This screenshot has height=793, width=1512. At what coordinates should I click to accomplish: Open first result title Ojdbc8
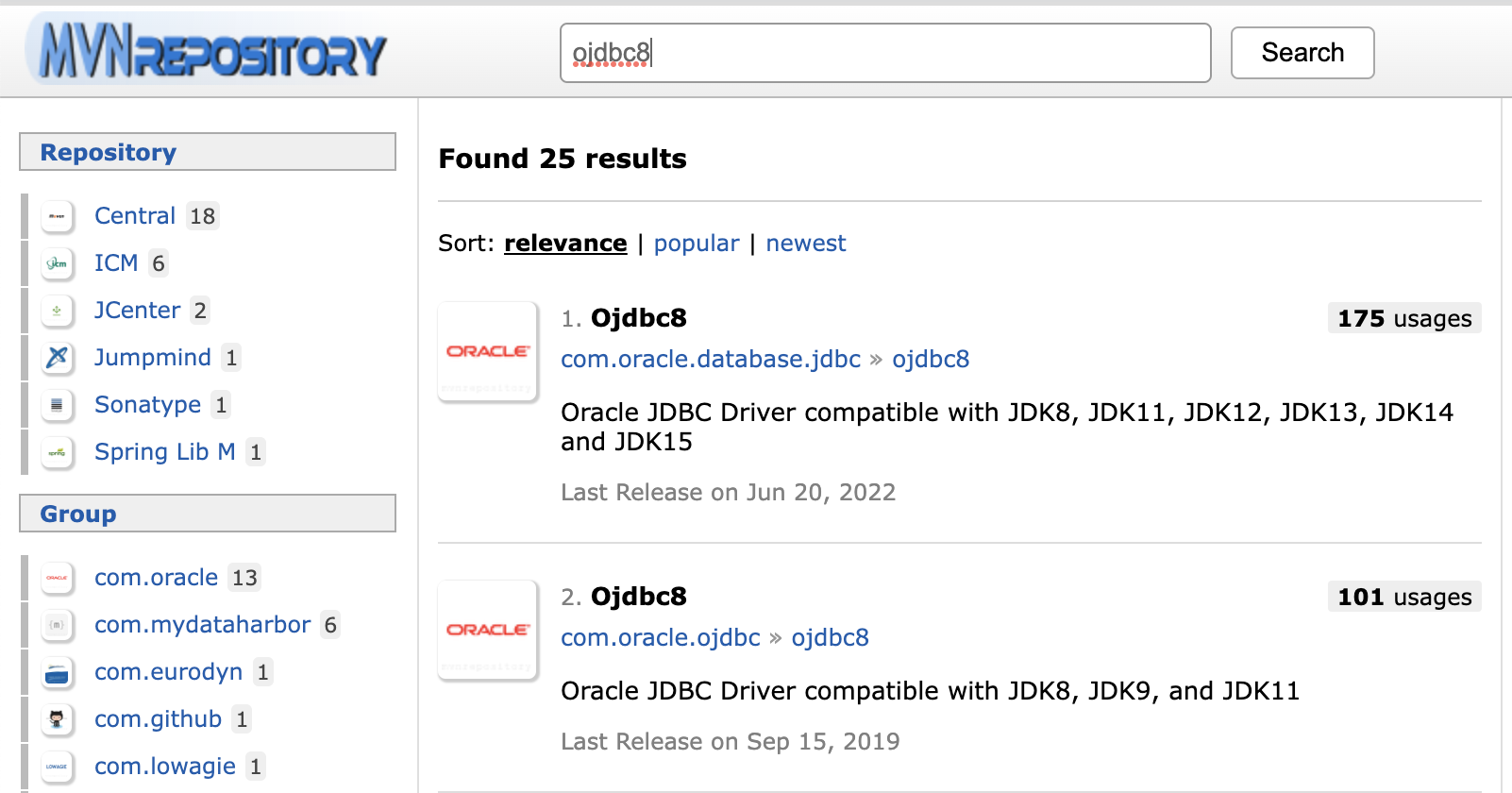pyautogui.click(x=639, y=318)
